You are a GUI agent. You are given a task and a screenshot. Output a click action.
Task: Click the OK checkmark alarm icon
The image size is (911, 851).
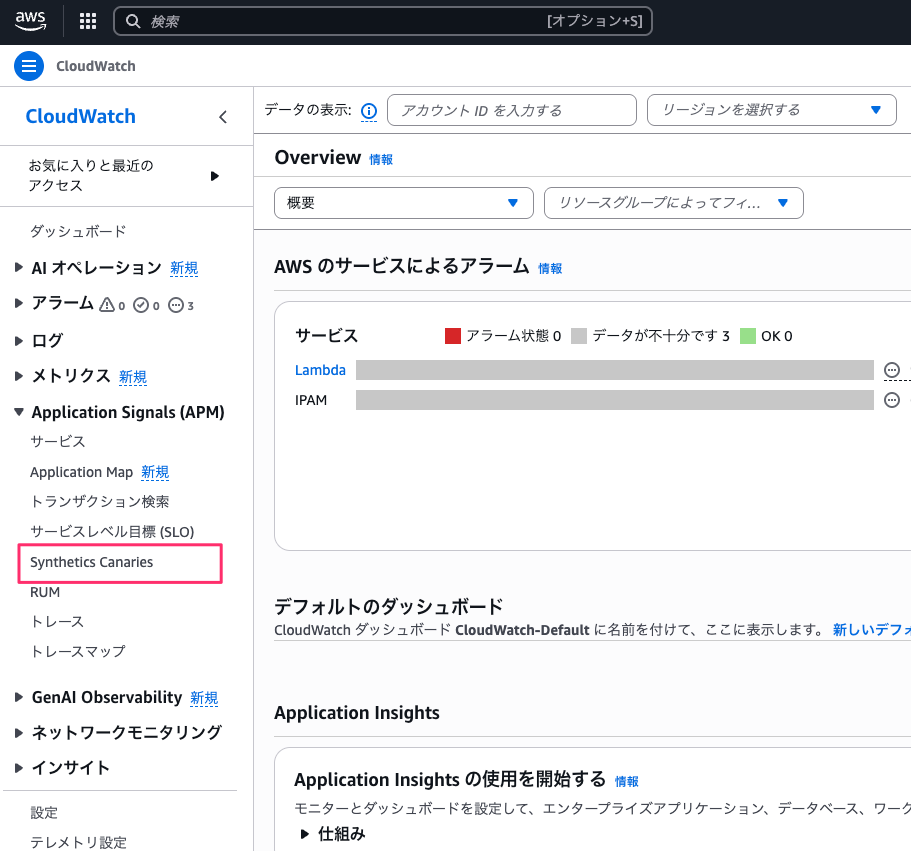tap(141, 304)
